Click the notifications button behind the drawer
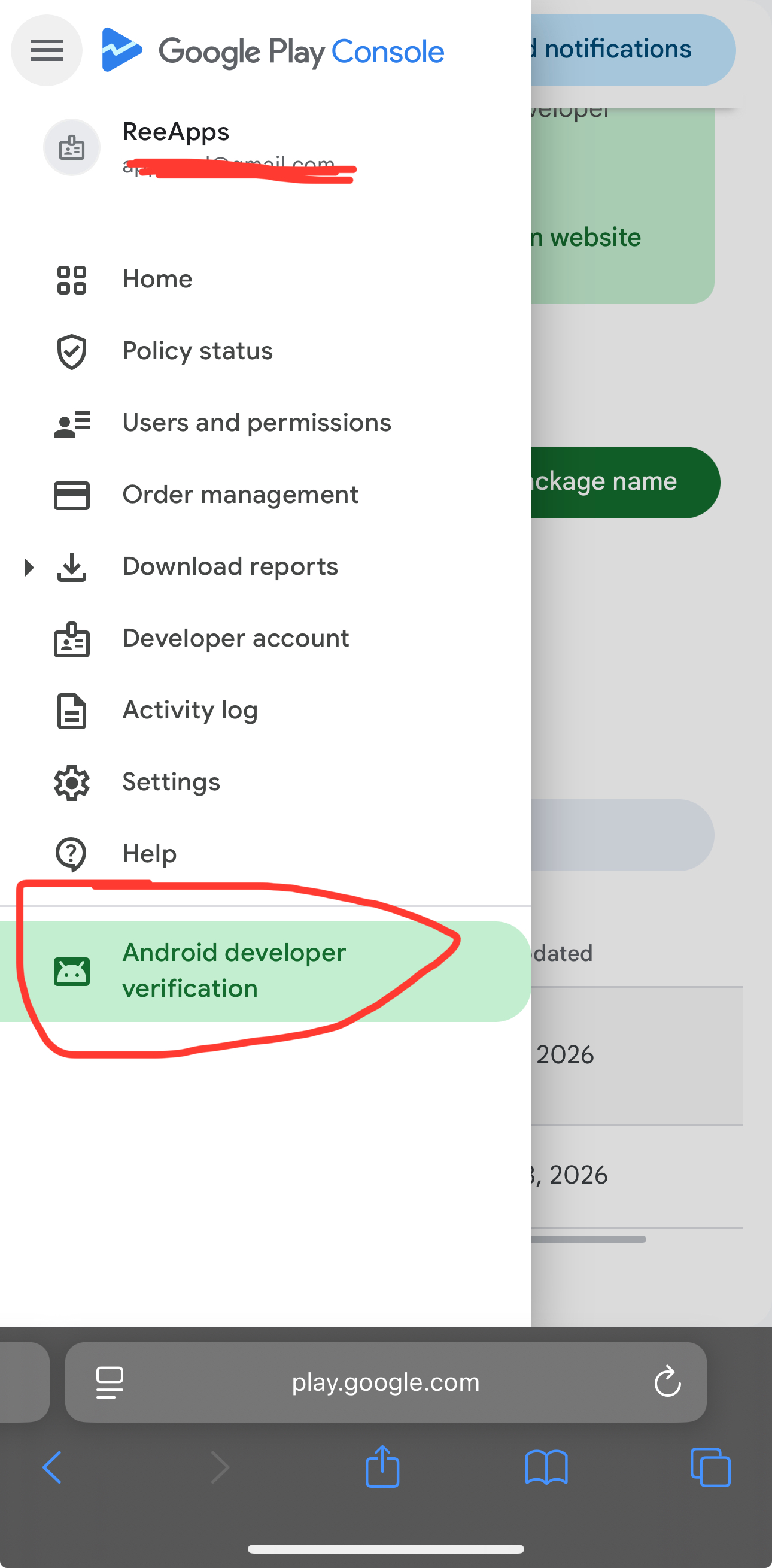This screenshot has width=772, height=1568. 633,50
